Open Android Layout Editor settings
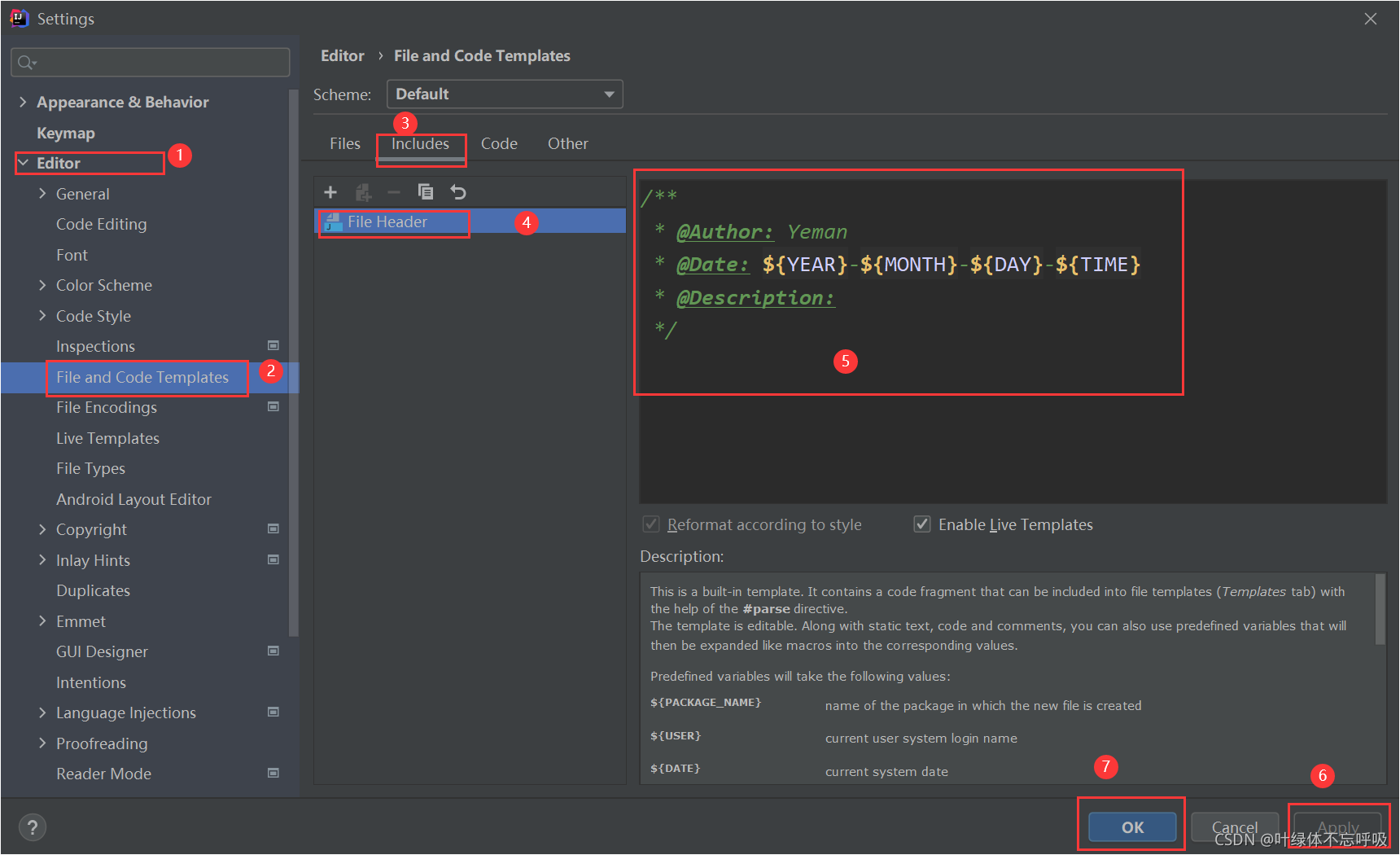 pyautogui.click(x=133, y=499)
